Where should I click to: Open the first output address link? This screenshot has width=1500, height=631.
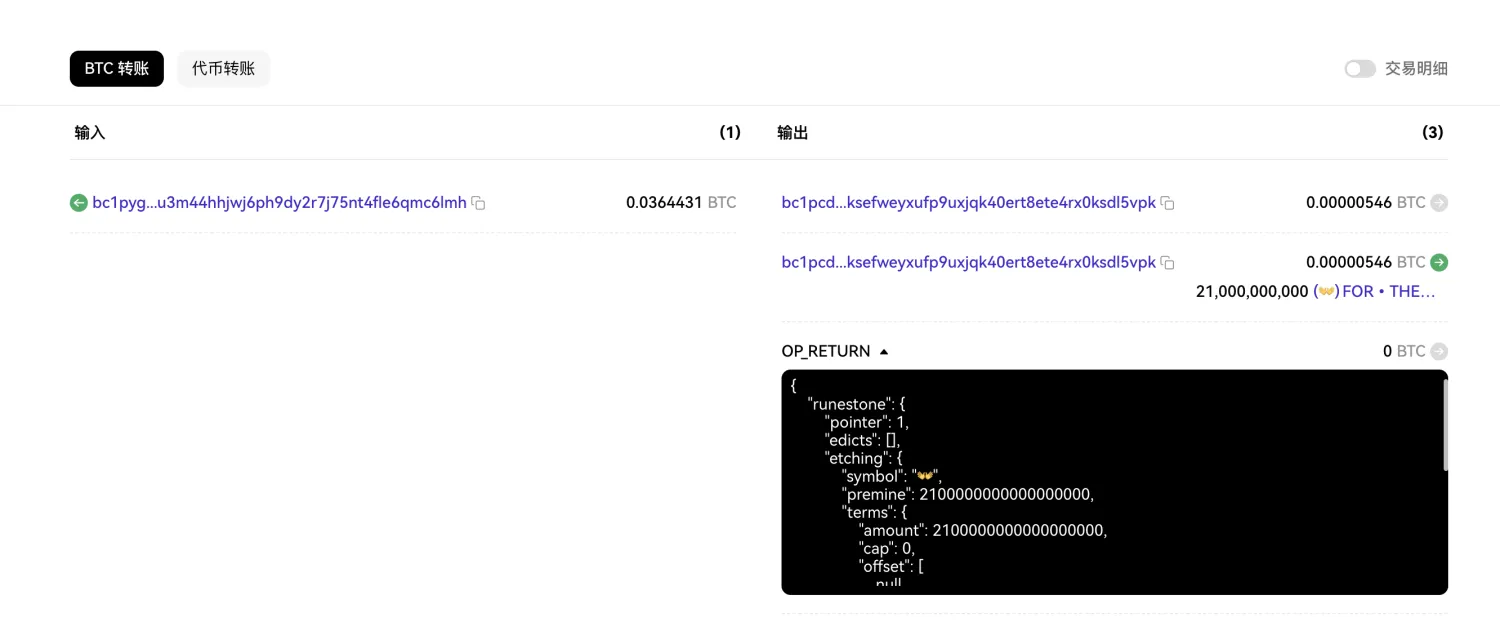968,203
